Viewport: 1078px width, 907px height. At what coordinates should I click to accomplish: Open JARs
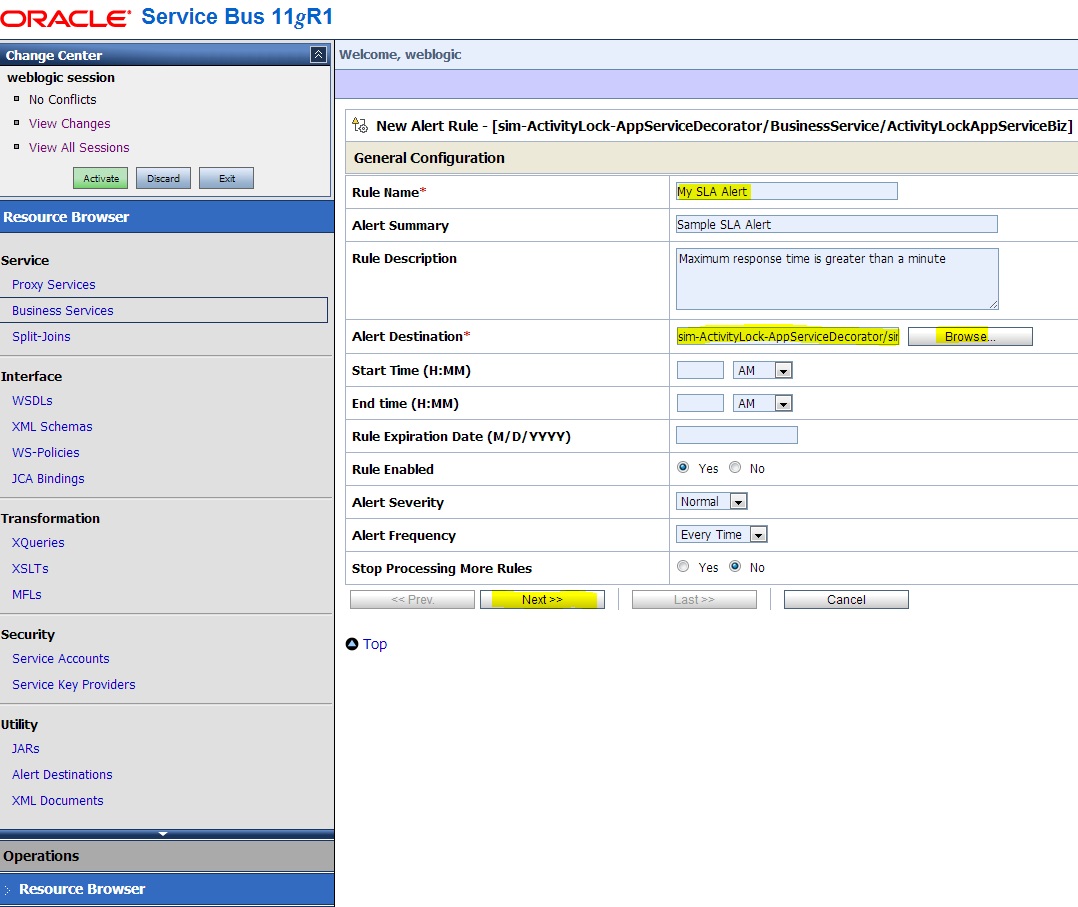click(25, 750)
